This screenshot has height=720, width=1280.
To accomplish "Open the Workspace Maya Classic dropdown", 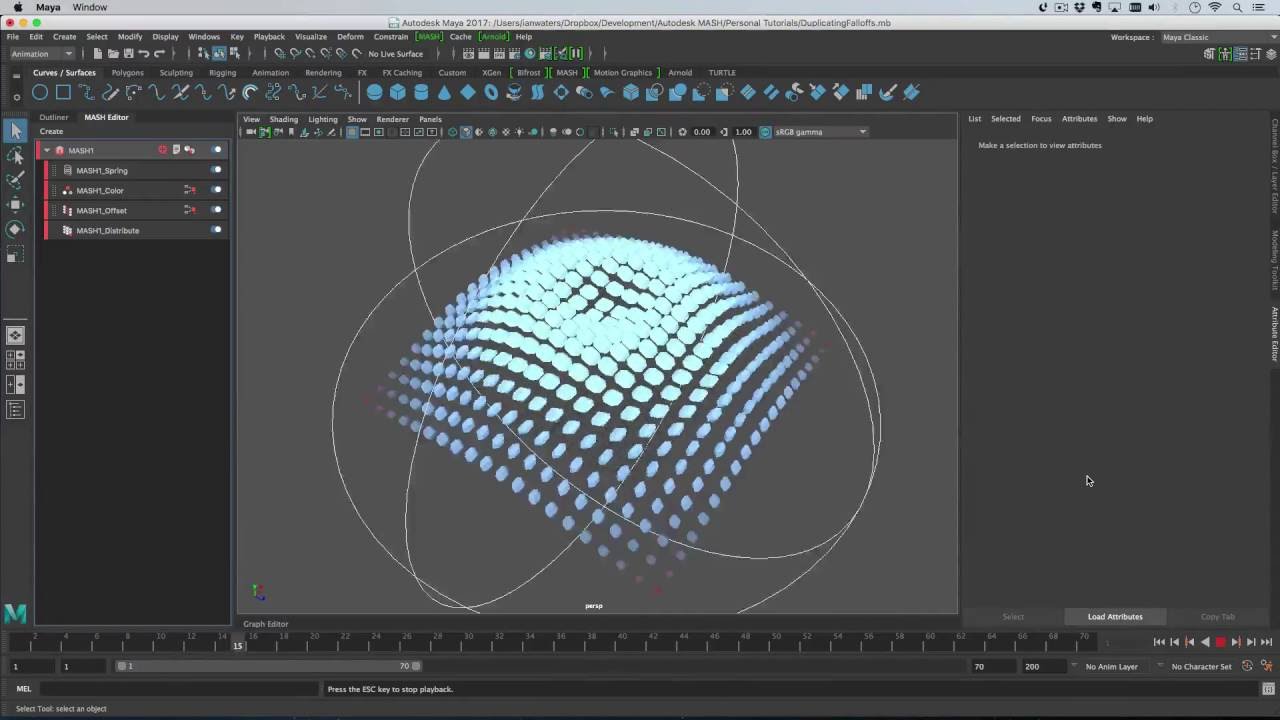I will click(1218, 37).
